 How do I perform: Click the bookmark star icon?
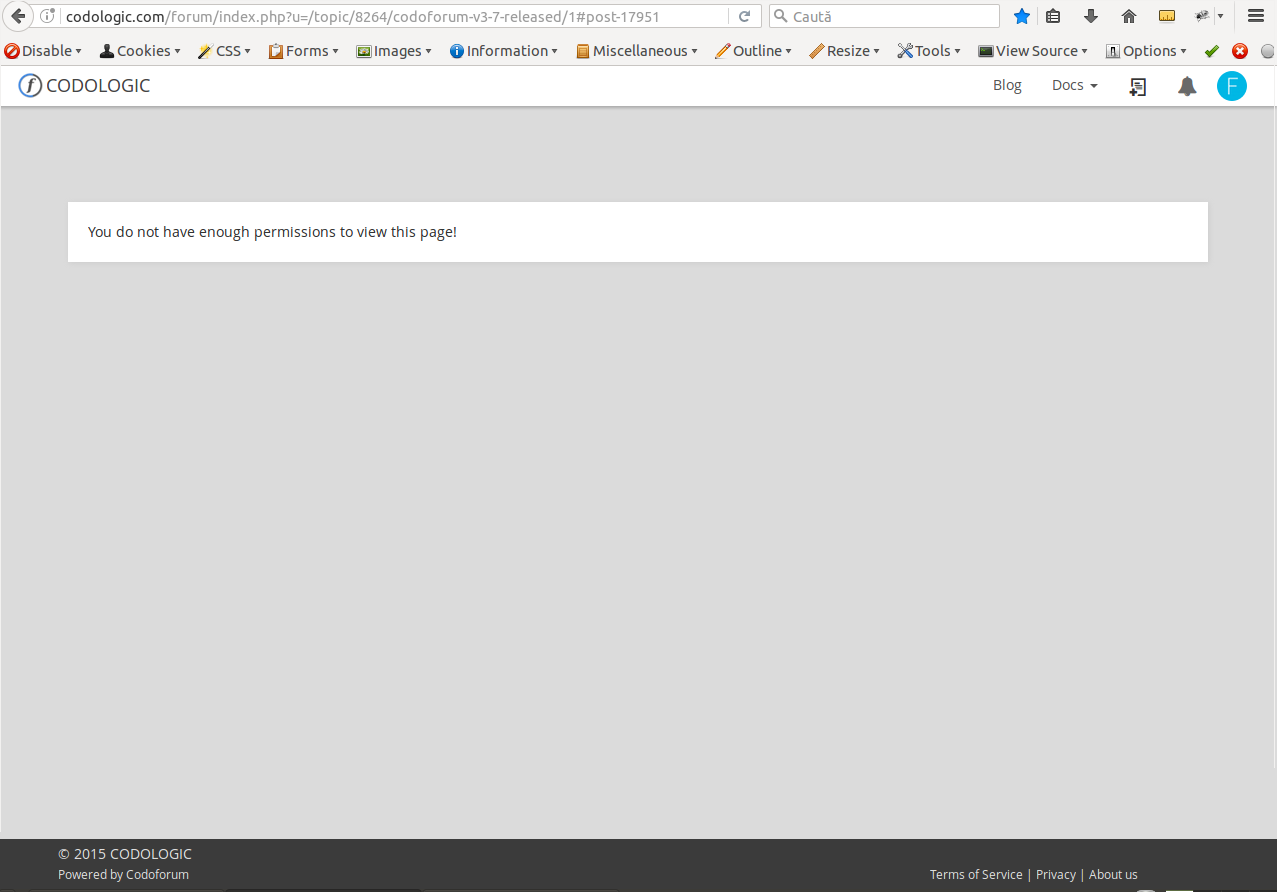tap(1021, 16)
